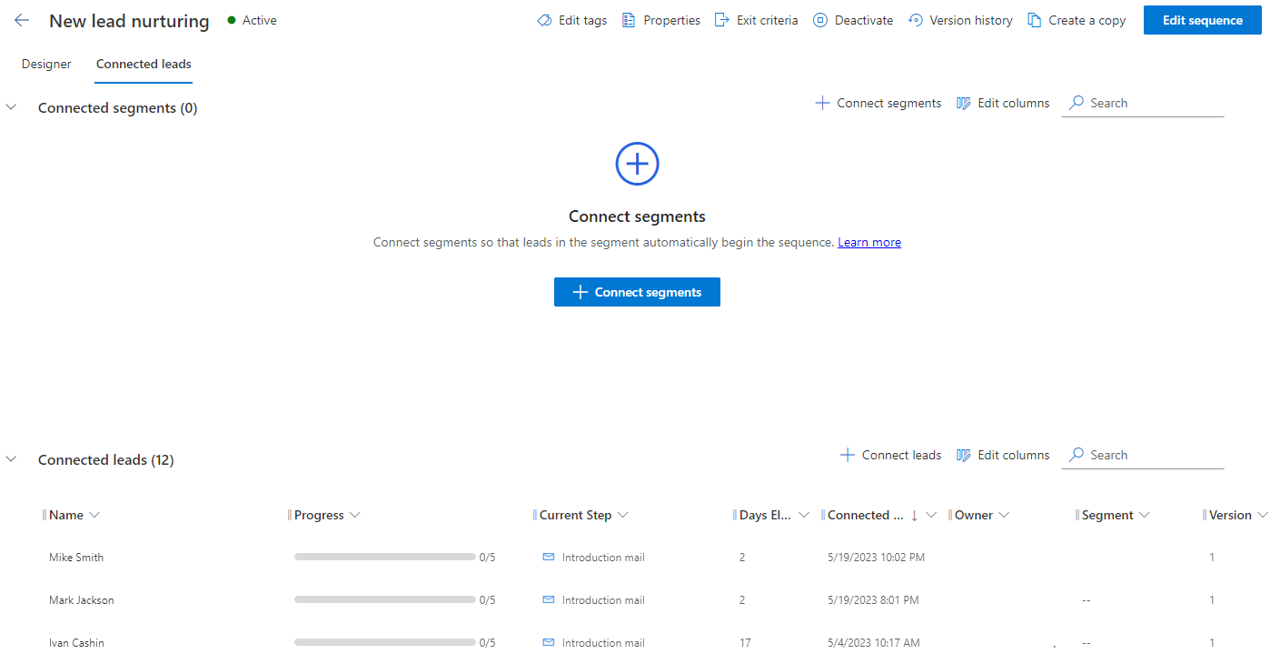Open the Connected on column dropdown

coord(931,515)
